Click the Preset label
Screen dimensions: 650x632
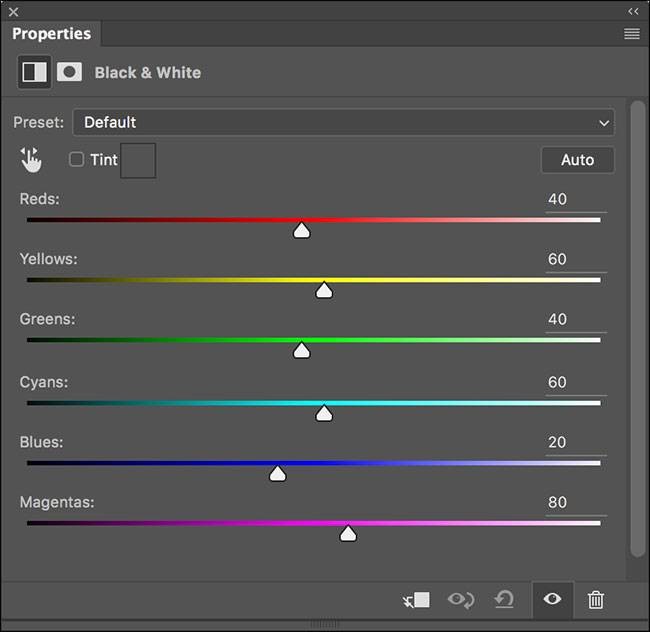click(x=39, y=123)
